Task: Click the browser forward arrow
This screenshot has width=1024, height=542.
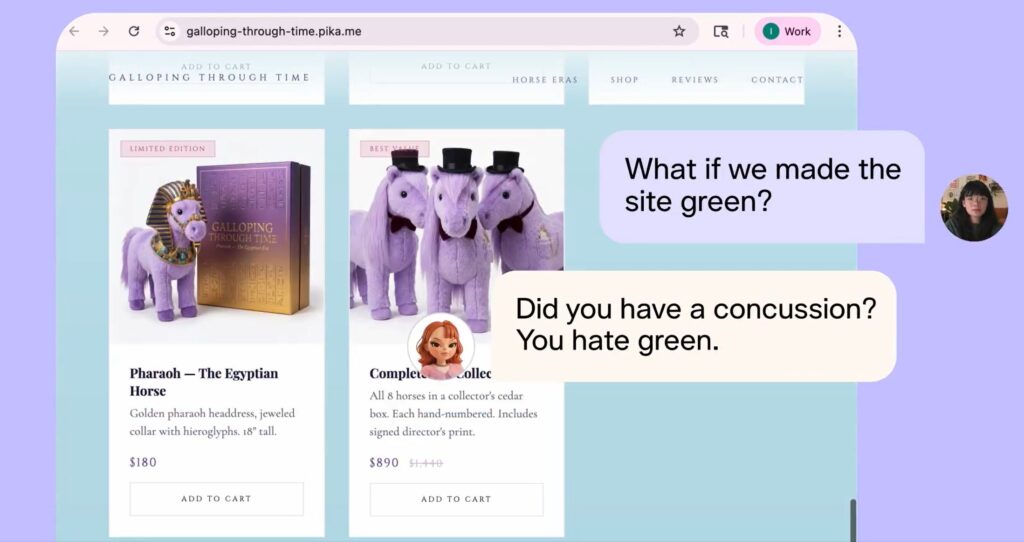Action: 104,31
